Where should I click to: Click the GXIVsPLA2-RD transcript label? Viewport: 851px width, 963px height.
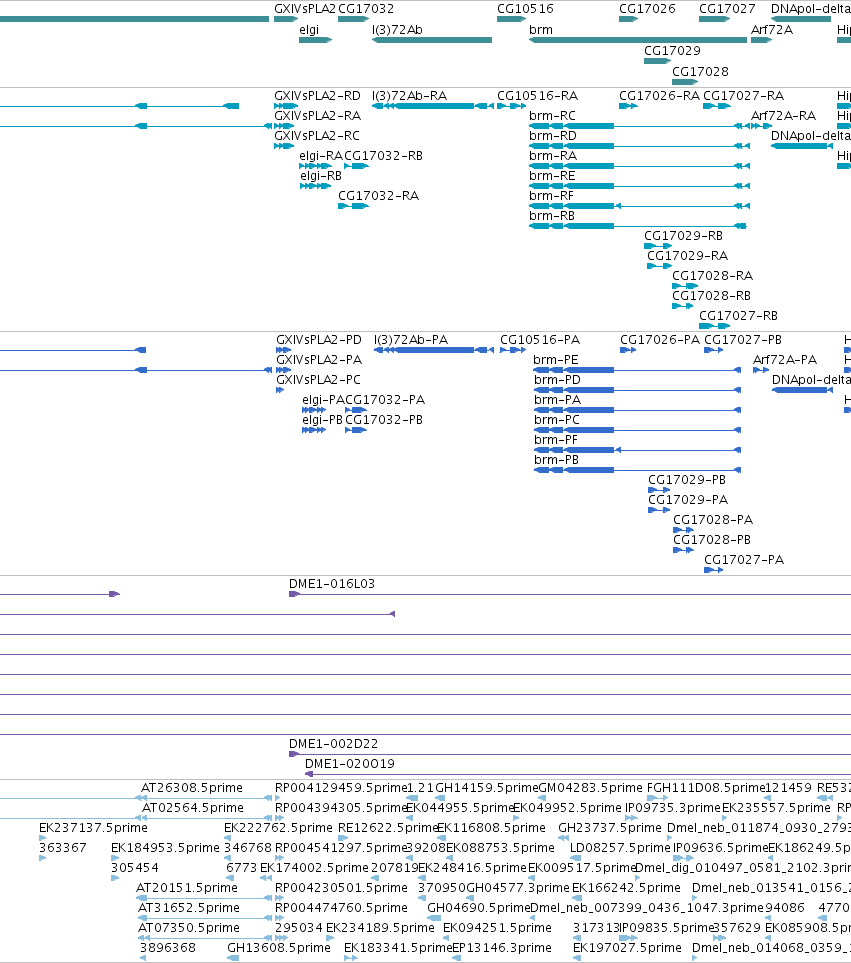(x=317, y=96)
